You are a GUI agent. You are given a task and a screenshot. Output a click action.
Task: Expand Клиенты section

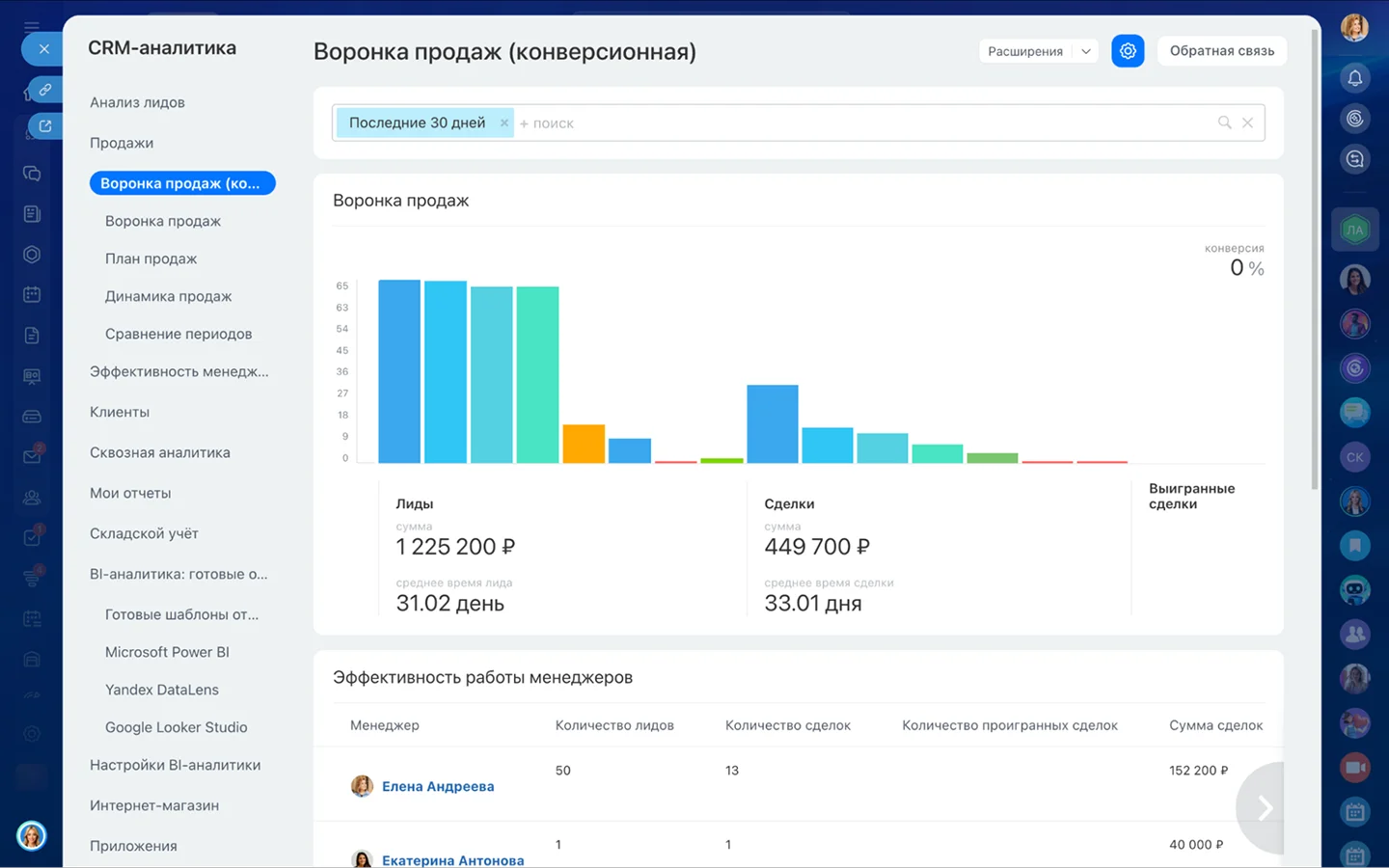[120, 412]
